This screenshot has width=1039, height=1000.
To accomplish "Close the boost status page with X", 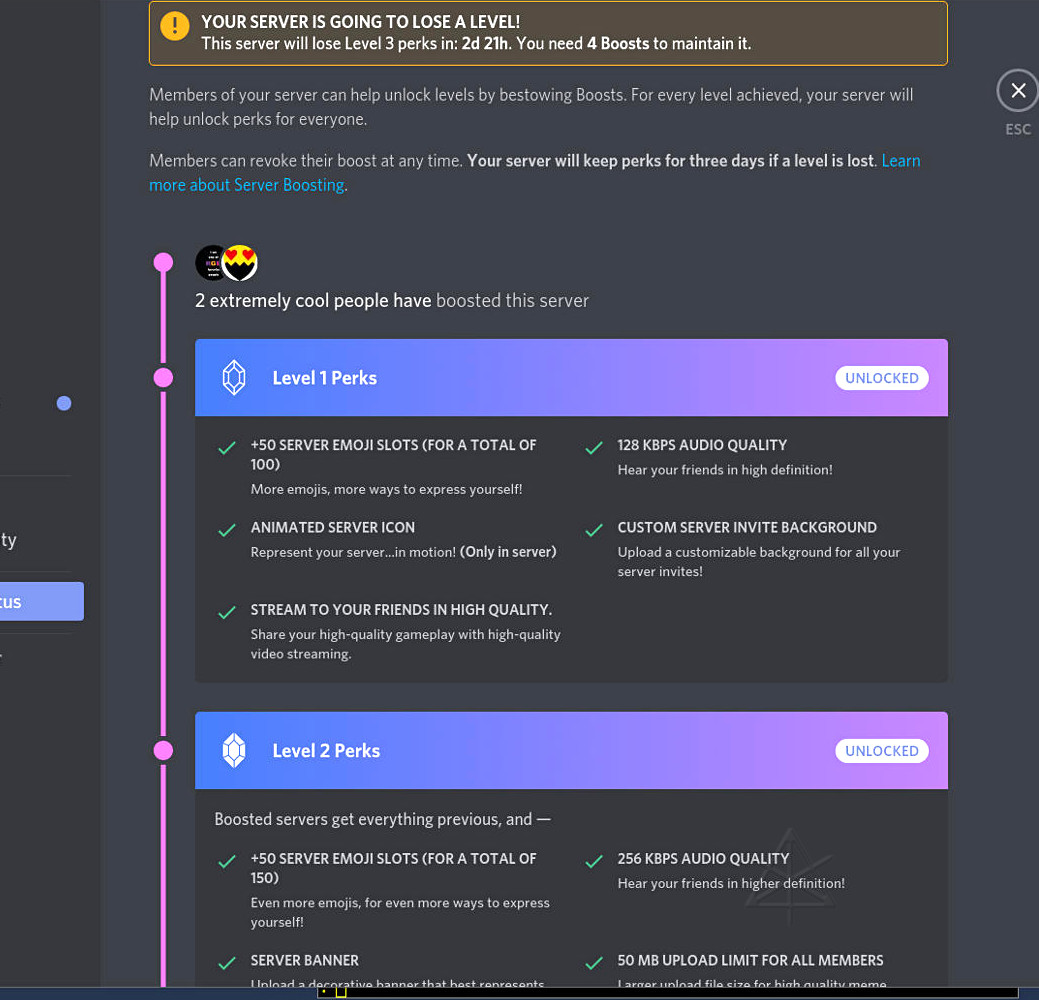I will 1017,91.
